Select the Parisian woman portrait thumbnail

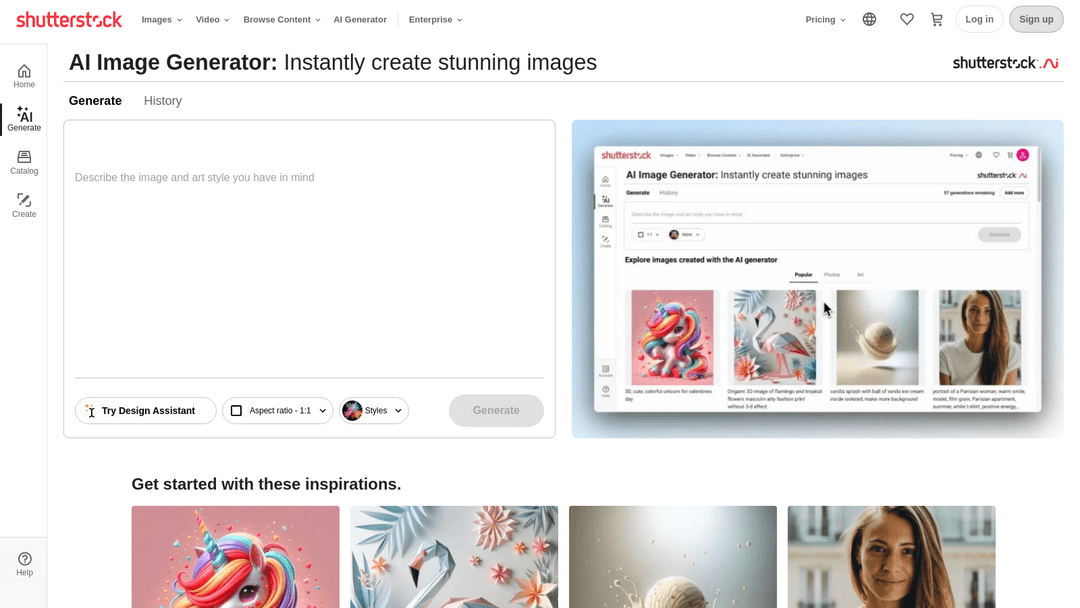[x=891, y=556]
